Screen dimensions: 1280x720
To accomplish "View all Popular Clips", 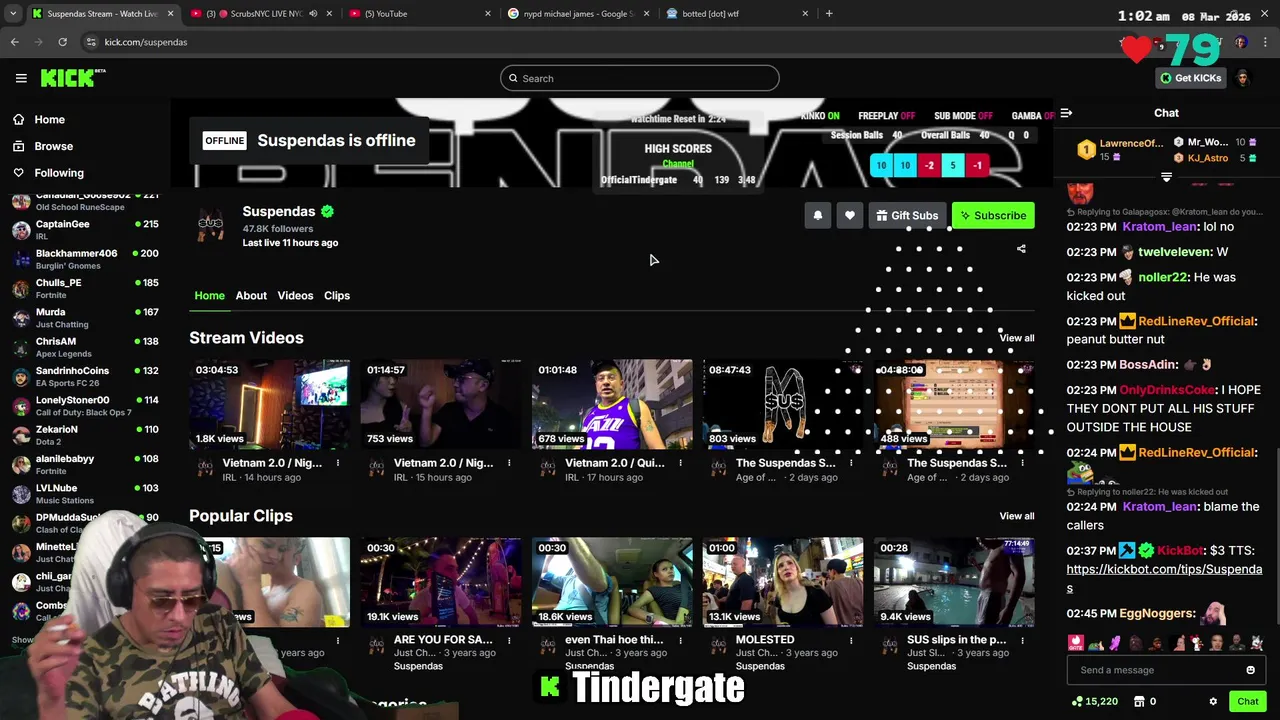I will (x=1017, y=516).
